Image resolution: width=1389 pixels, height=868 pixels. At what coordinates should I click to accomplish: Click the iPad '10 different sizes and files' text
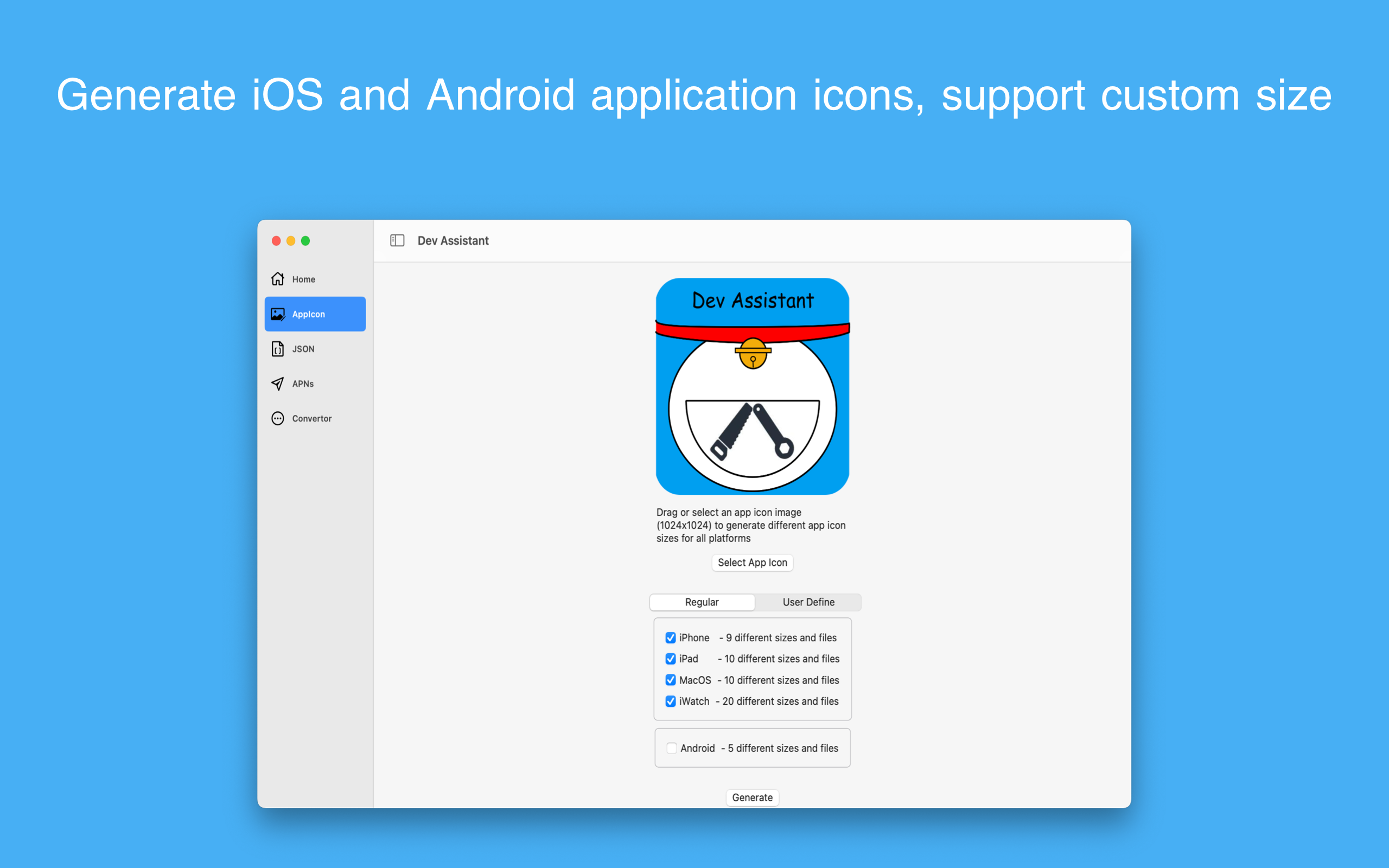(x=782, y=659)
